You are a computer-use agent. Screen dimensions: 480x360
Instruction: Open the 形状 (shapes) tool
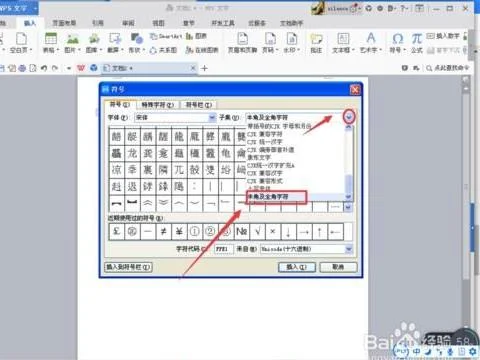136,43
